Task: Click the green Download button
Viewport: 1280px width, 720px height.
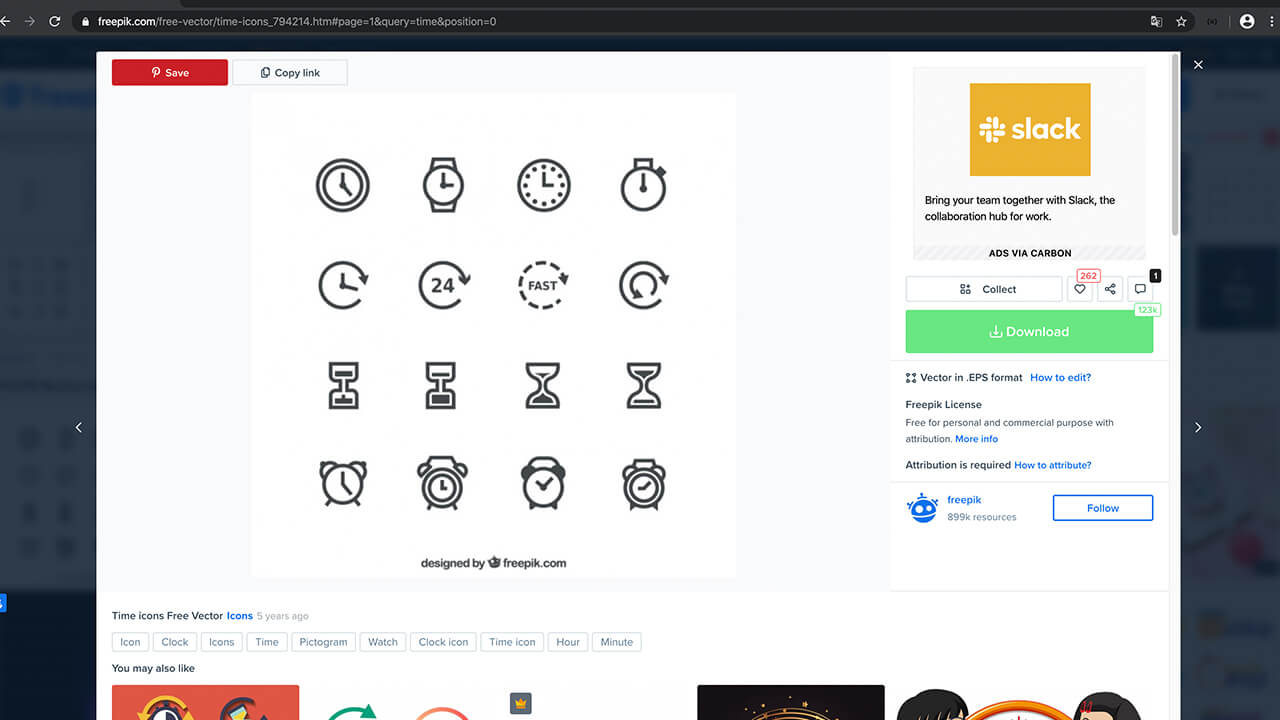Action: click(x=1029, y=332)
